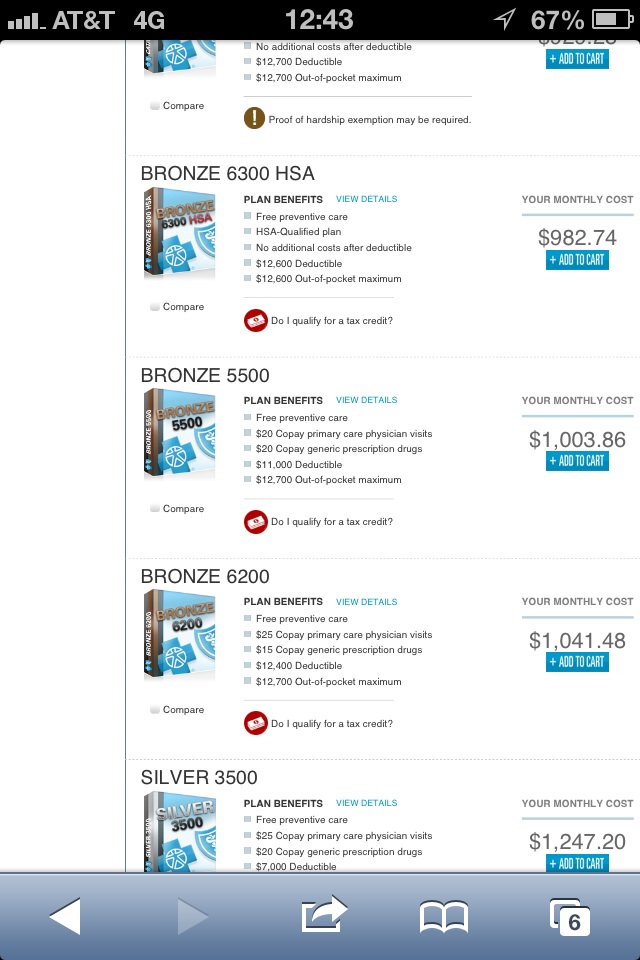
Task: Check Compare for Bronze 5500
Action: tap(156, 509)
